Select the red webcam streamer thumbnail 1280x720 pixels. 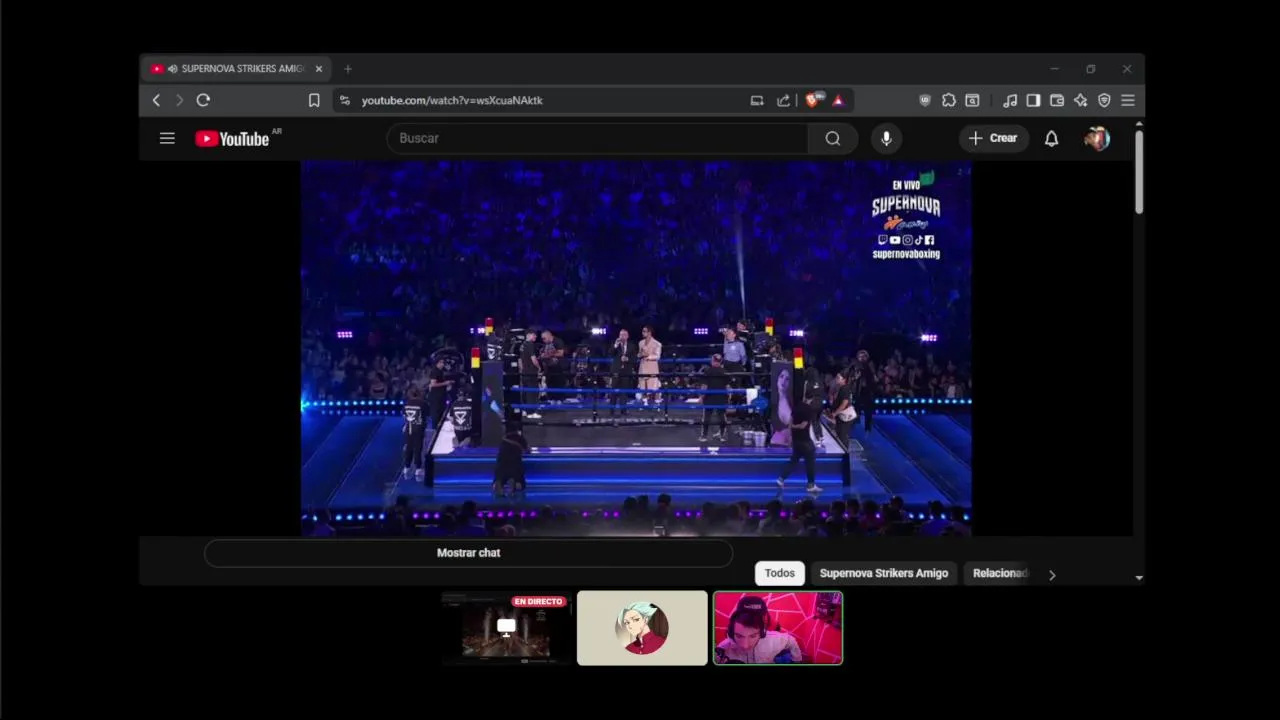(778, 628)
